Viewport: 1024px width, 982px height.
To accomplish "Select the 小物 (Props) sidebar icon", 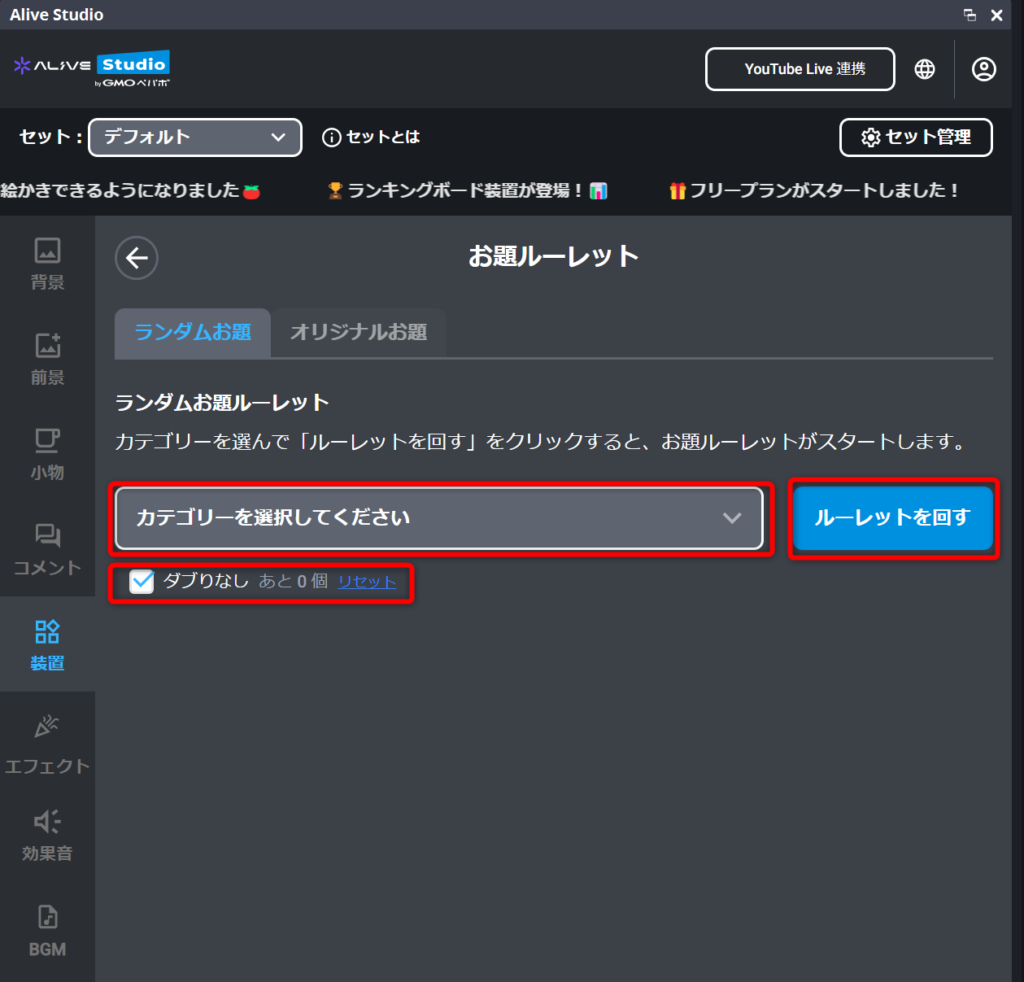I will [47, 454].
